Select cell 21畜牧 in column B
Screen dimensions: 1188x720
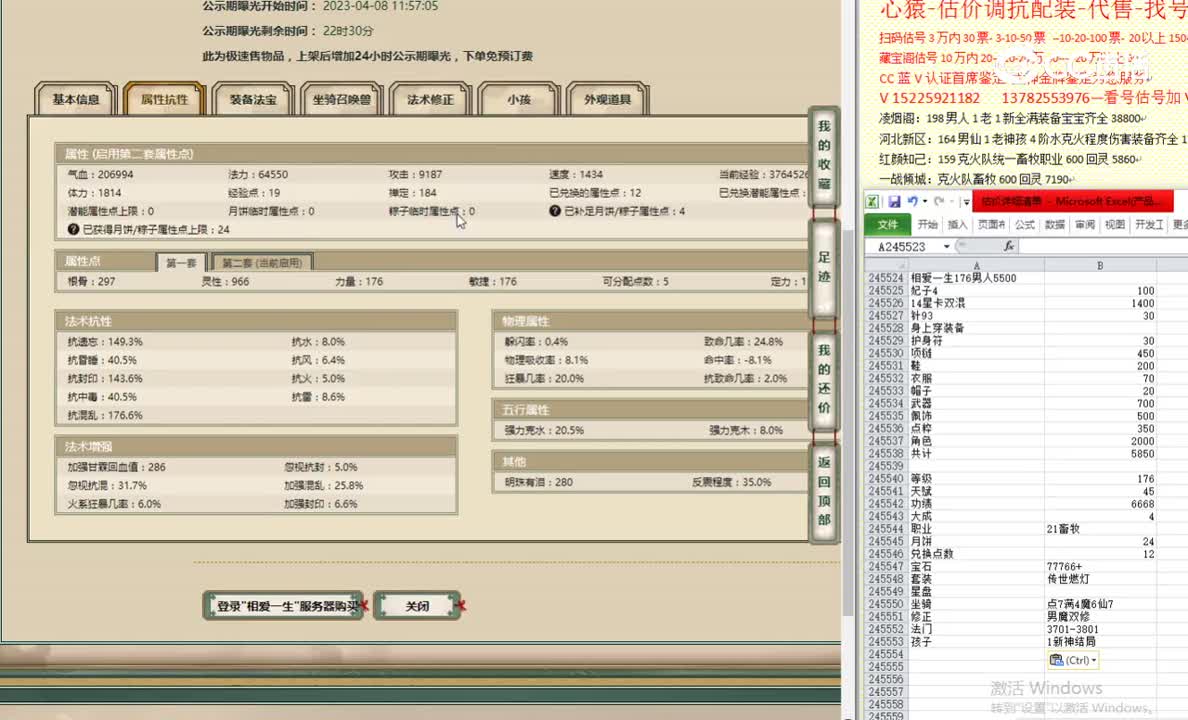[1100, 529]
